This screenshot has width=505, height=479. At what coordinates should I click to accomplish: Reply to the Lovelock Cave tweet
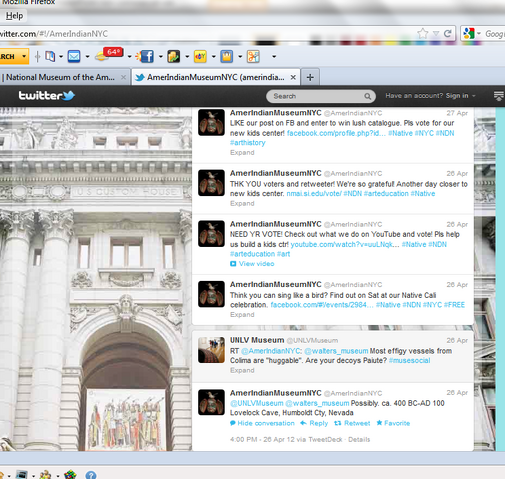tap(314, 423)
